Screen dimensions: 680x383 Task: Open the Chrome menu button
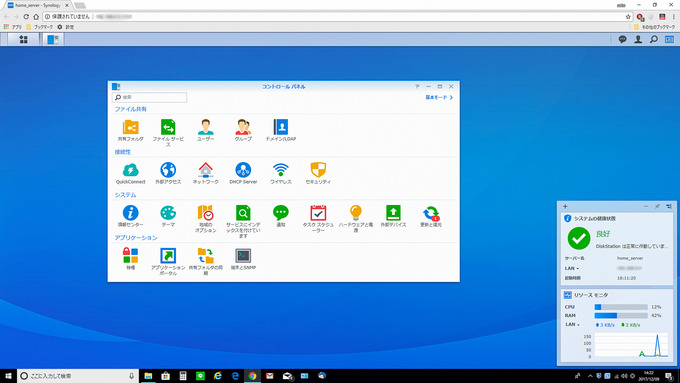(x=674, y=16)
